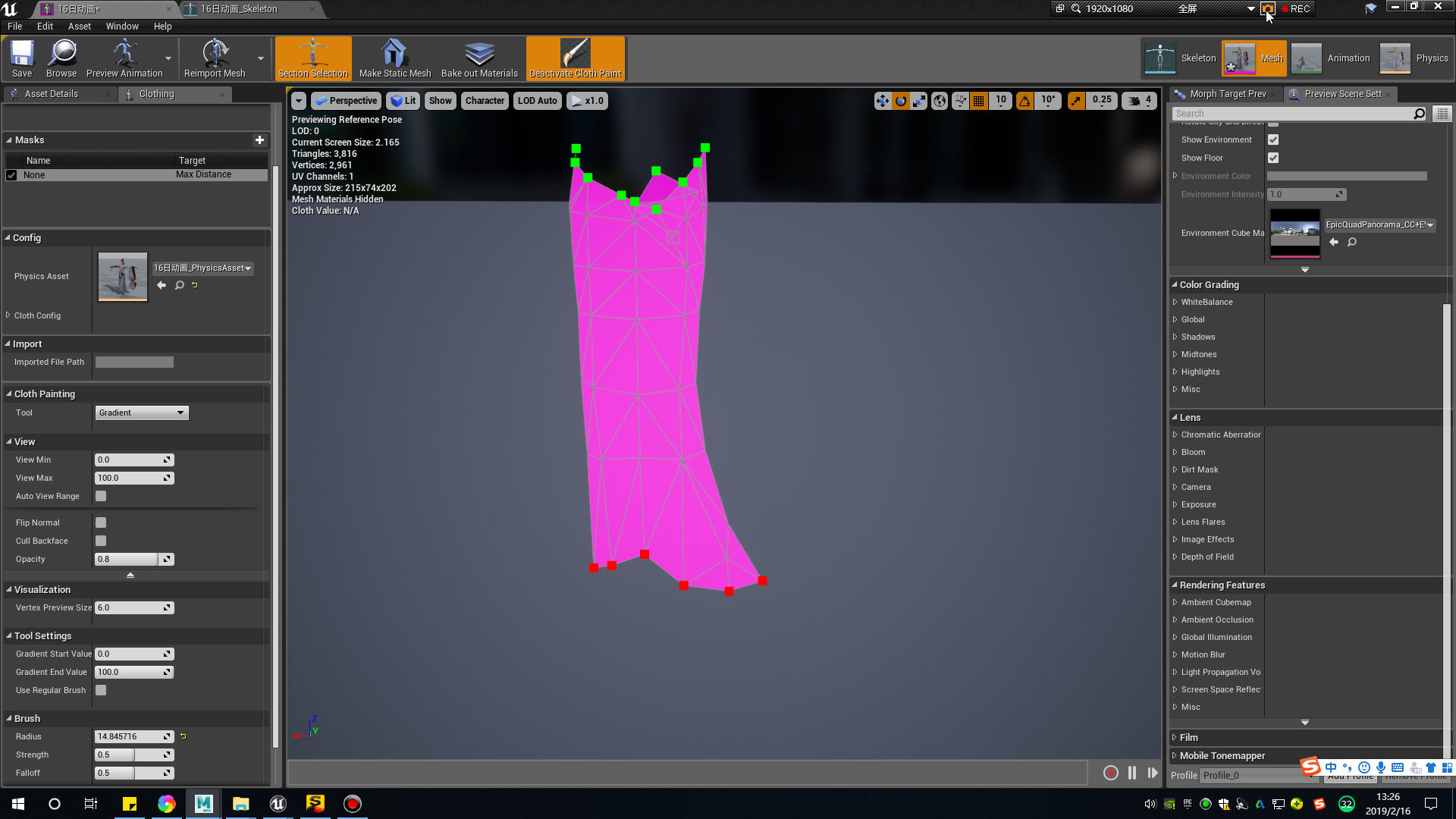Open the Edit menu

(45, 26)
